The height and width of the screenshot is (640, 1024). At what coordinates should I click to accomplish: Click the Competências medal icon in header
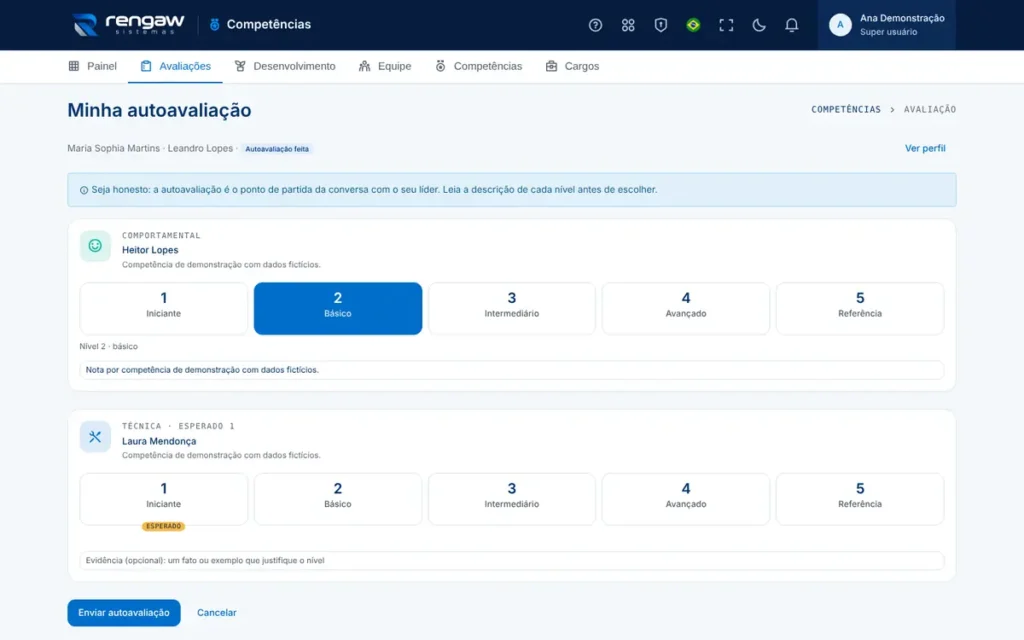[x=214, y=24]
